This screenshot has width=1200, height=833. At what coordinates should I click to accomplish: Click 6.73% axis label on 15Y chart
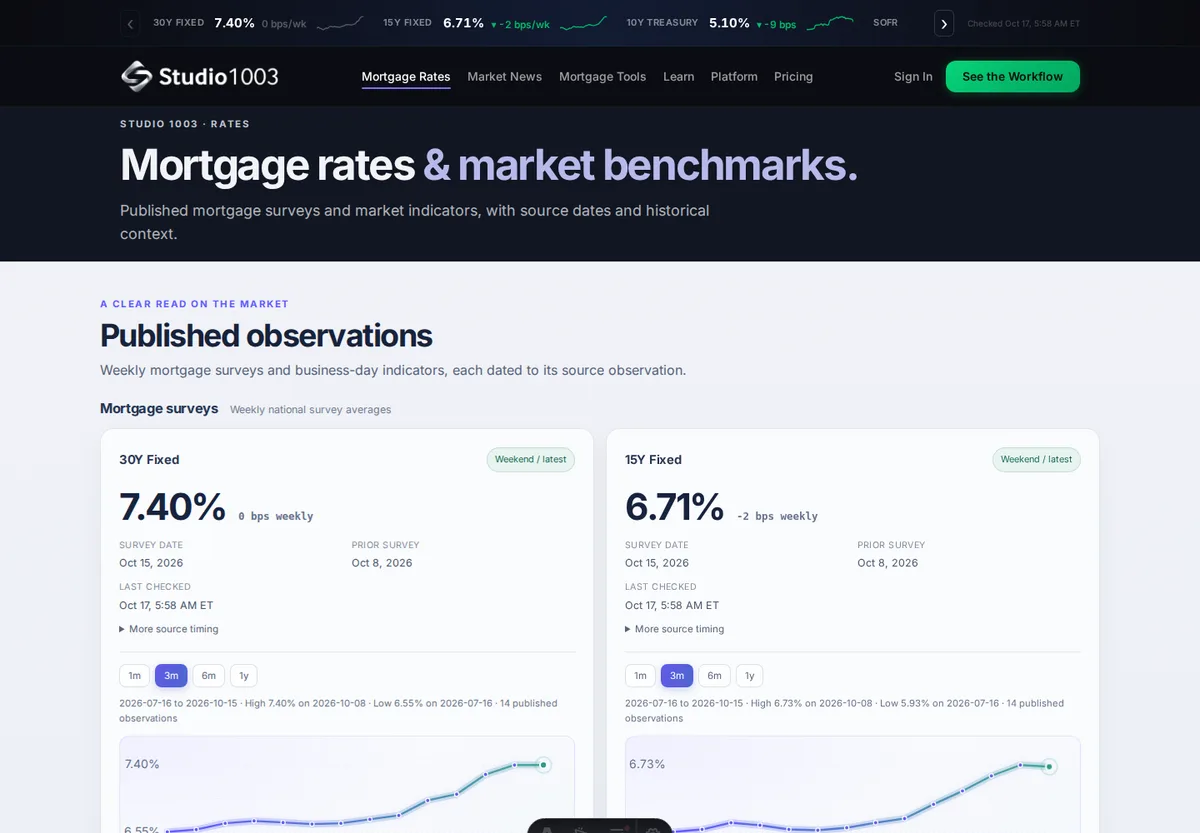pos(647,764)
